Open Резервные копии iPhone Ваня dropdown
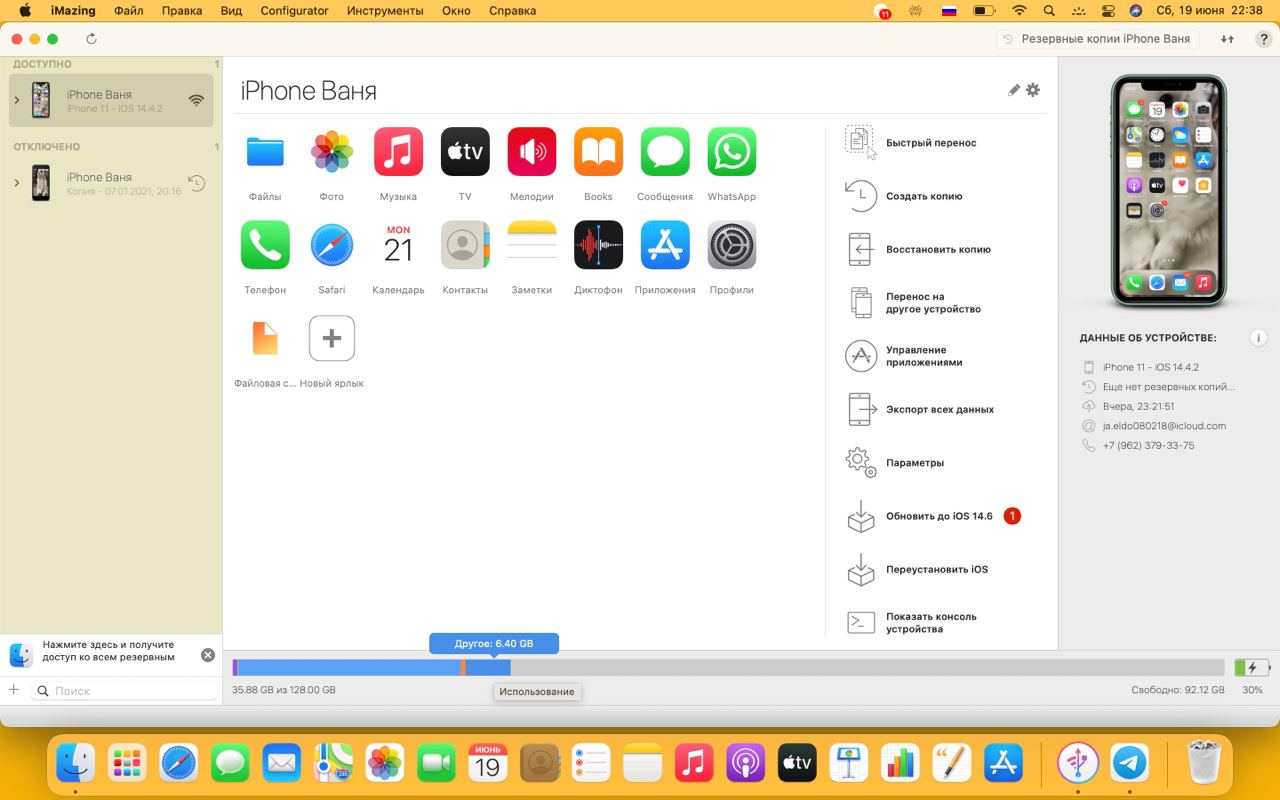The image size is (1280, 800). [x=1100, y=39]
